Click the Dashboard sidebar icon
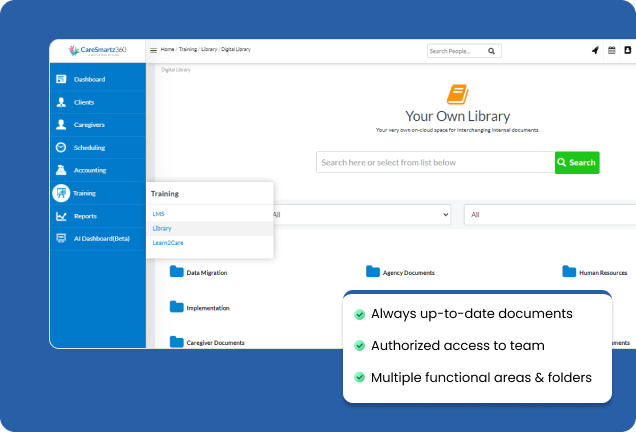 coord(61,79)
